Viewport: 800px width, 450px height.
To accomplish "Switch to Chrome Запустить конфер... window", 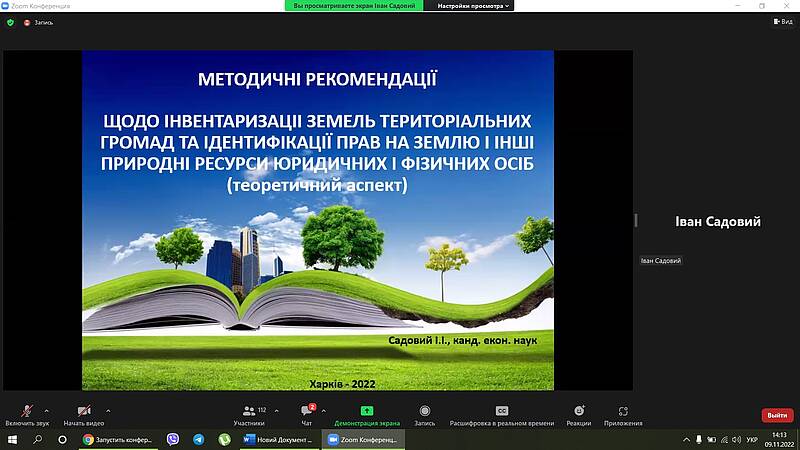I will [x=118, y=439].
